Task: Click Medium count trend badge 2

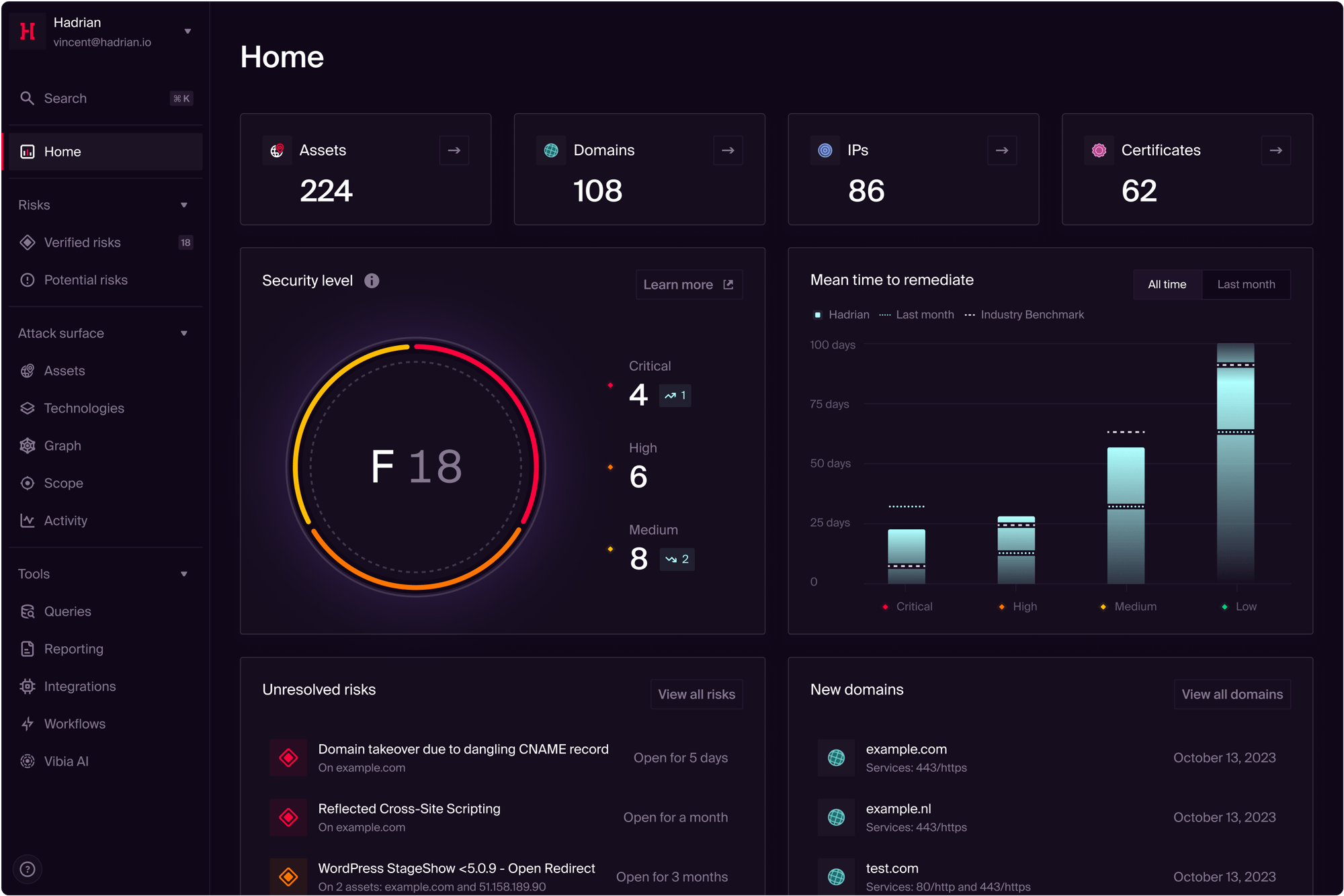Action: tap(677, 559)
